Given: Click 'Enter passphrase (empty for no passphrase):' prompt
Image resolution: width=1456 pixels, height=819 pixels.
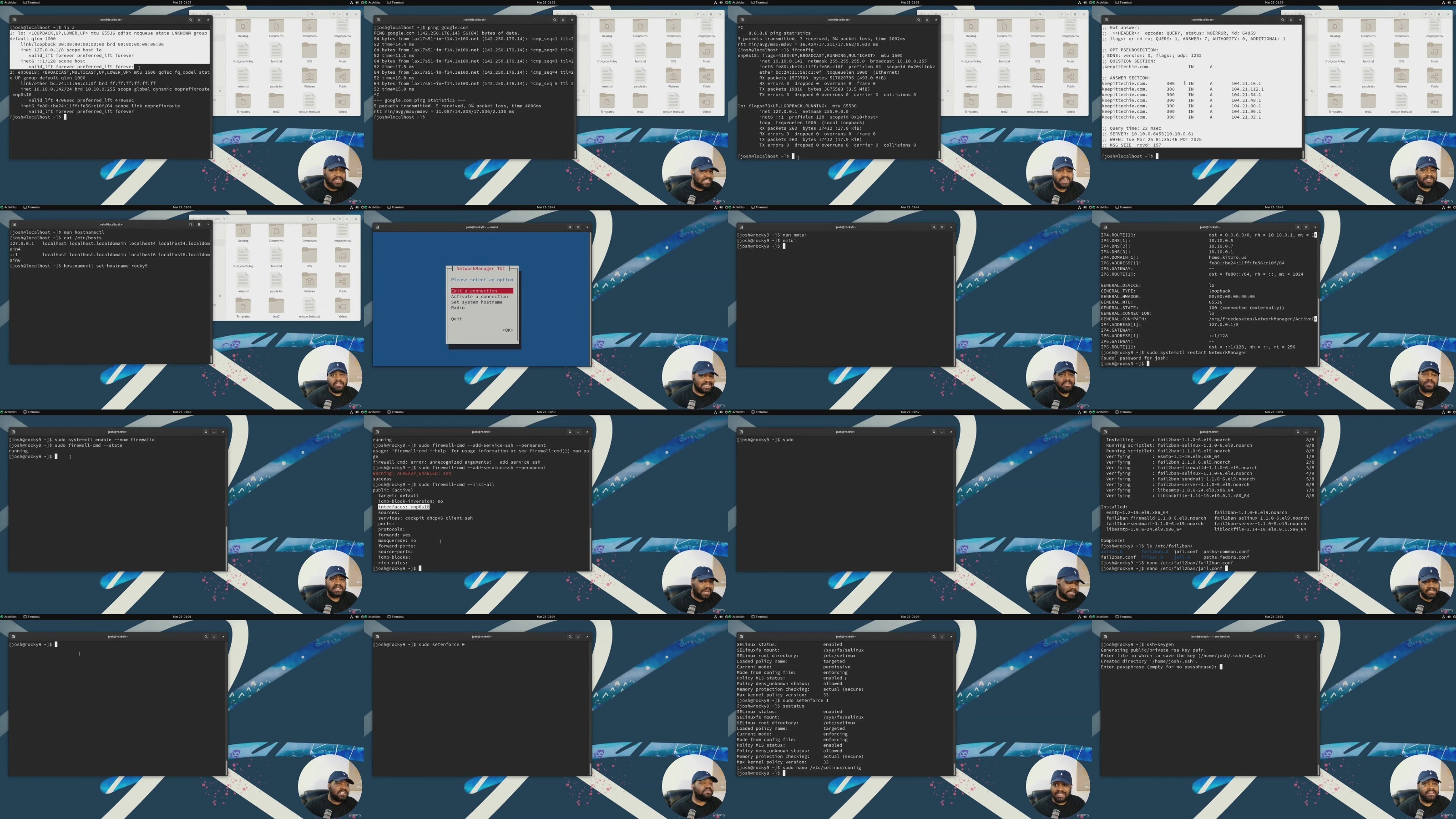Looking at the screenshot, I should click(x=1158, y=667).
